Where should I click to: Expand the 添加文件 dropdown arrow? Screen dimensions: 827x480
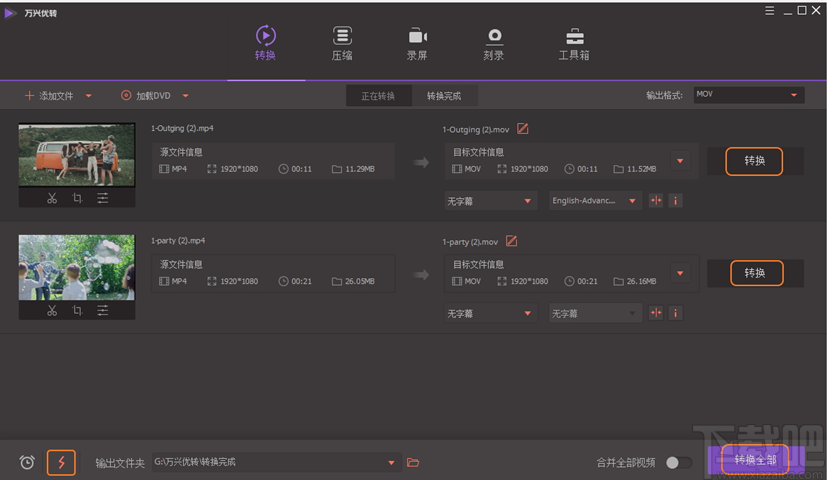(89, 96)
